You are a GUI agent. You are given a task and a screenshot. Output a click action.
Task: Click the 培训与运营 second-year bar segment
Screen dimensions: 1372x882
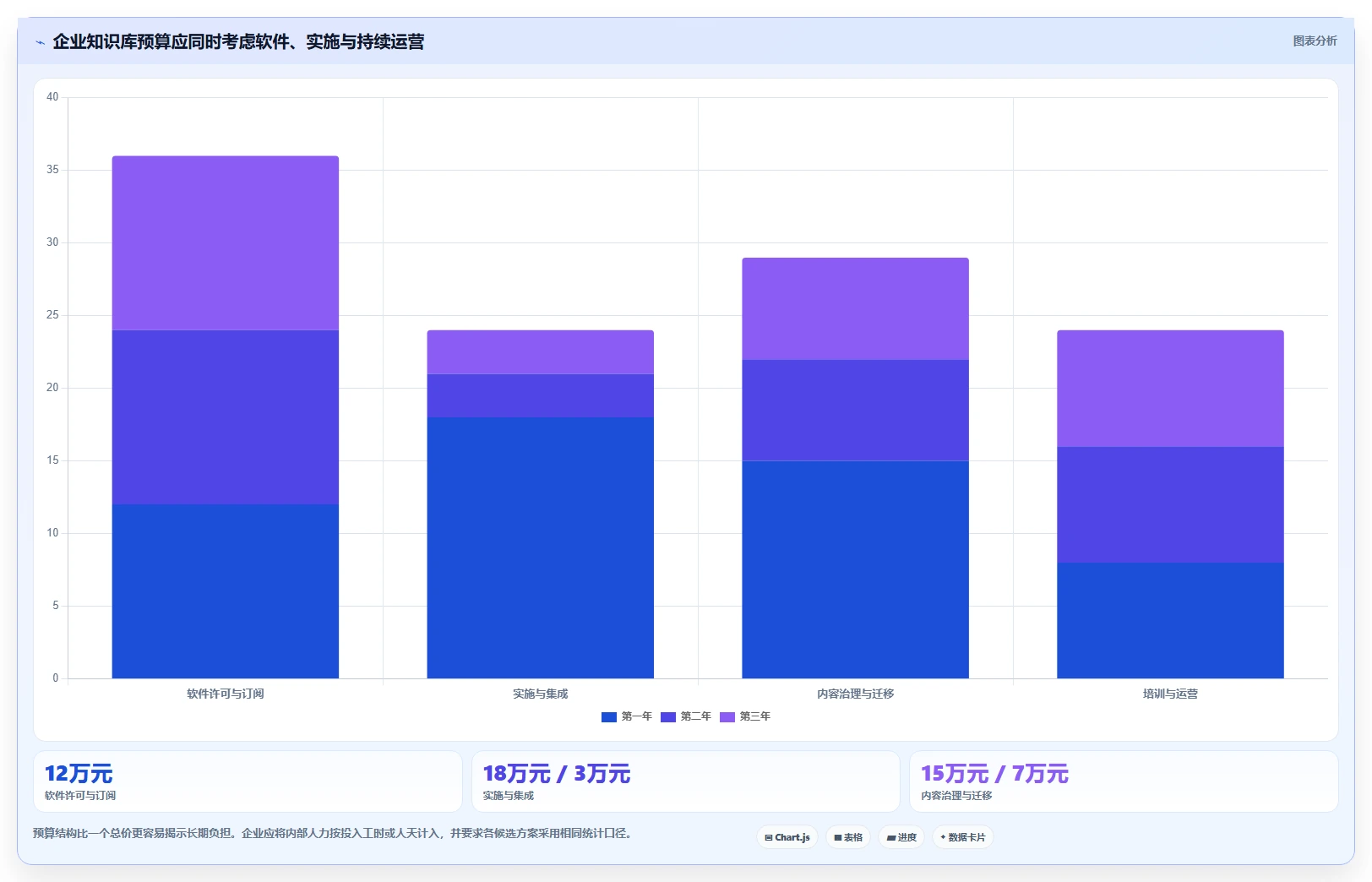tap(1170, 504)
